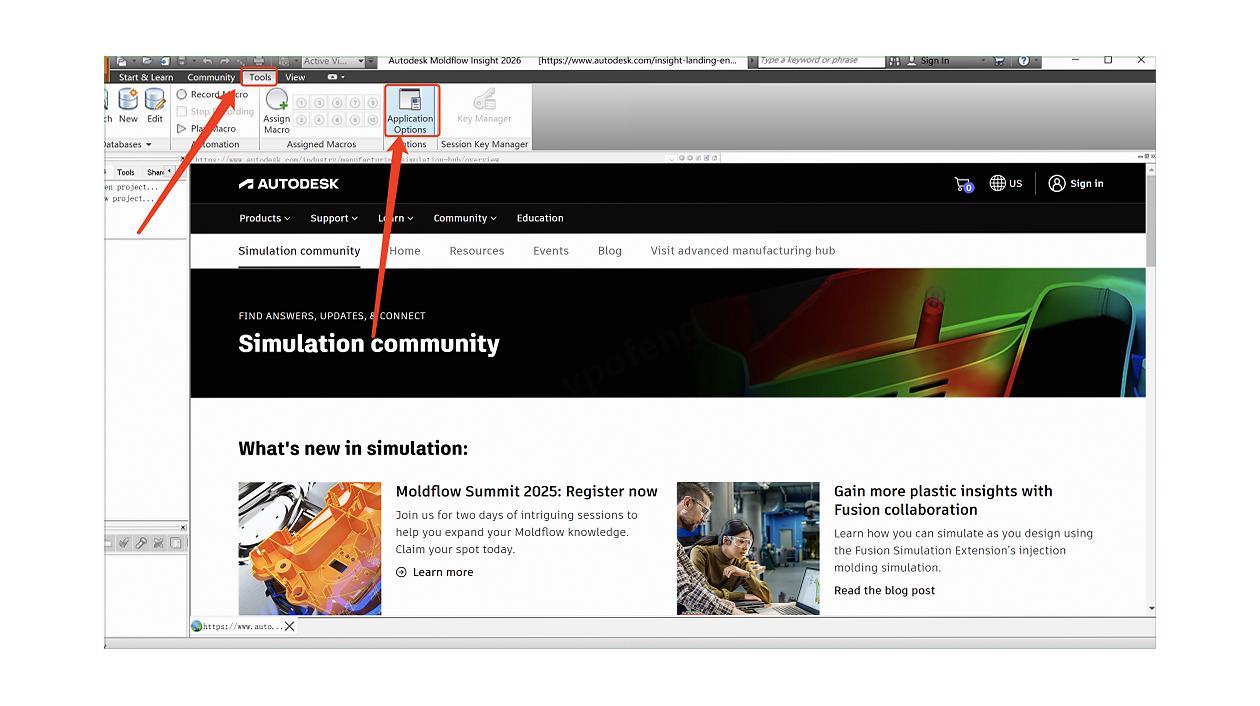Expand the Support menu dropdown
1260x706 pixels.
pyautogui.click(x=334, y=218)
